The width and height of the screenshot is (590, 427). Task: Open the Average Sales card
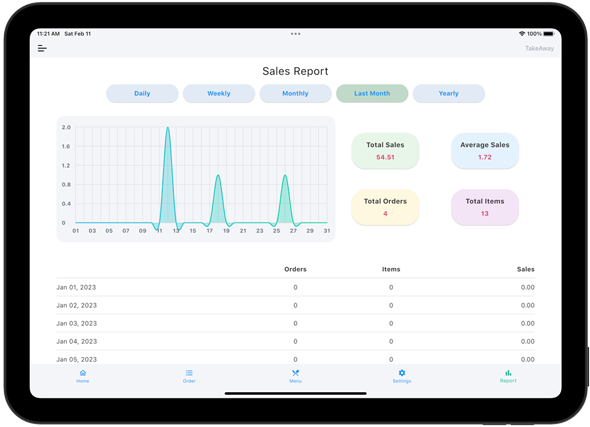tap(485, 150)
